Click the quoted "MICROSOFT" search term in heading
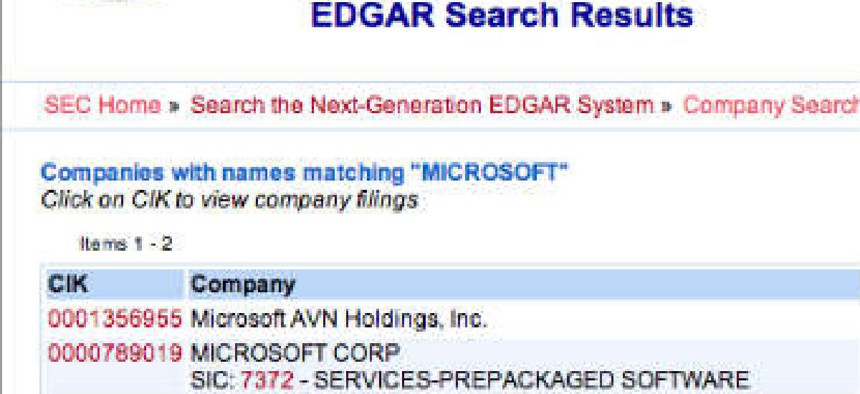The height and width of the screenshot is (394, 860). pos(489,173)
